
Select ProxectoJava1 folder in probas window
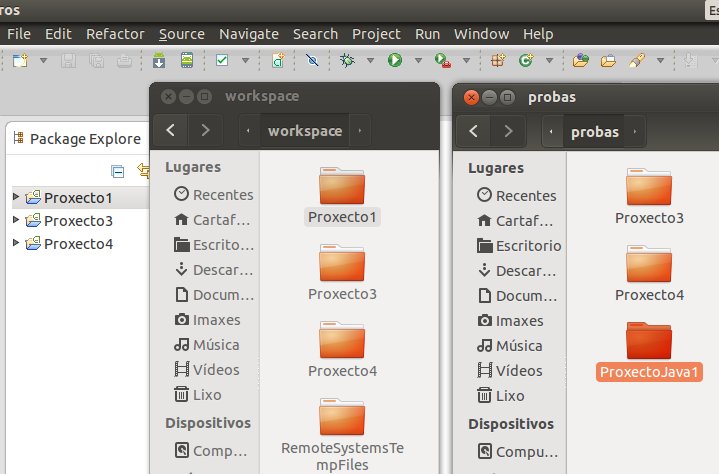pyautogui.click(x=649, y=351)
